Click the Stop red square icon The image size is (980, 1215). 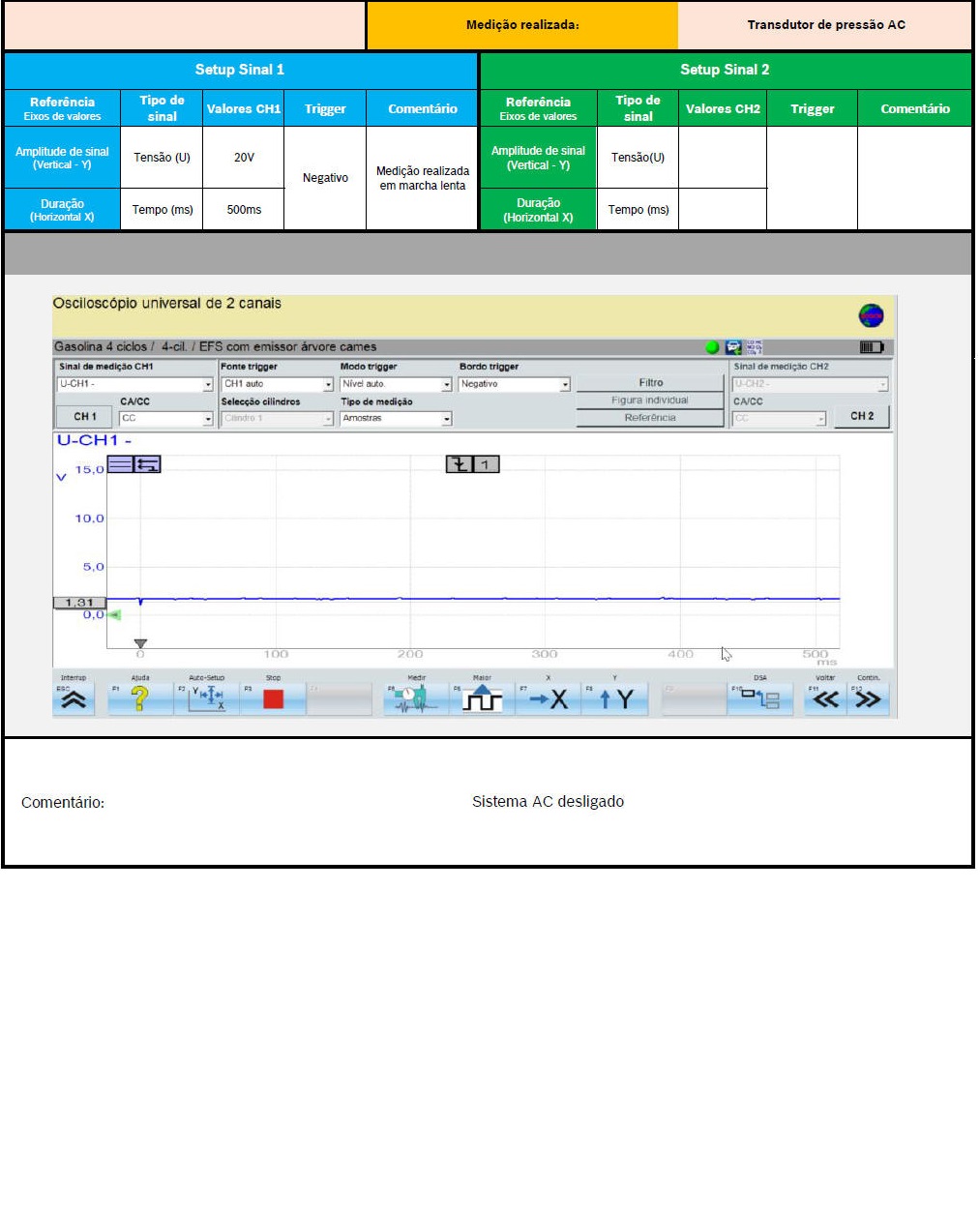pos(273,699)
